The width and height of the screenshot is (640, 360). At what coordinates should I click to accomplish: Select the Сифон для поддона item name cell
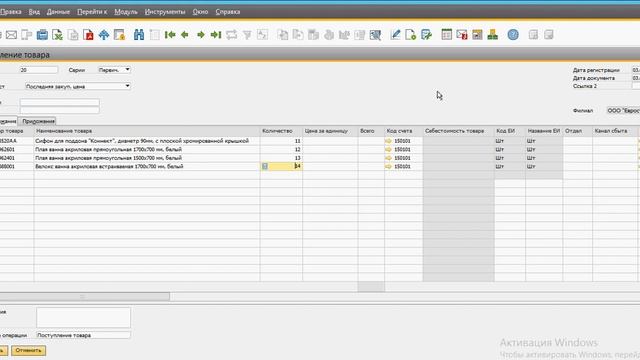147,141
